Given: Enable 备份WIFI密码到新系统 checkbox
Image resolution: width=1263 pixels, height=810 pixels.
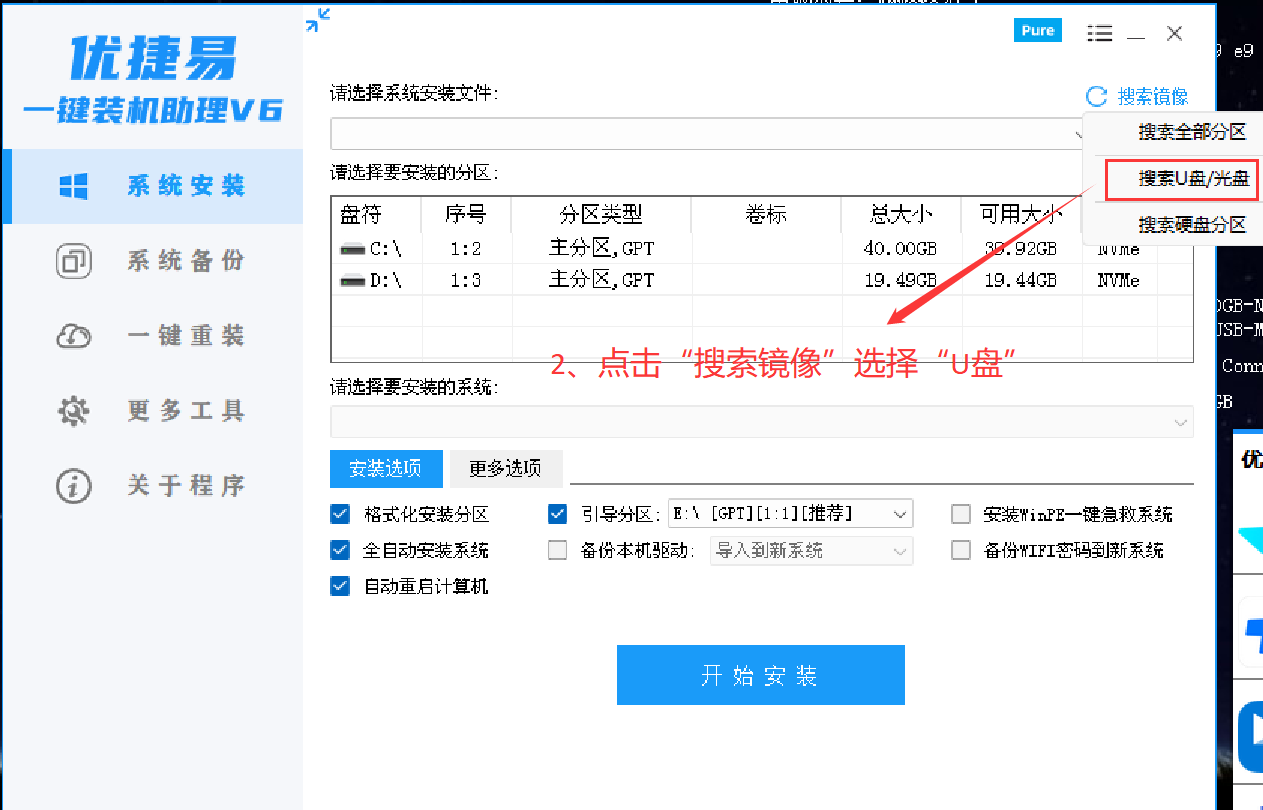Looking at the screenshot, I should [961, 550].
